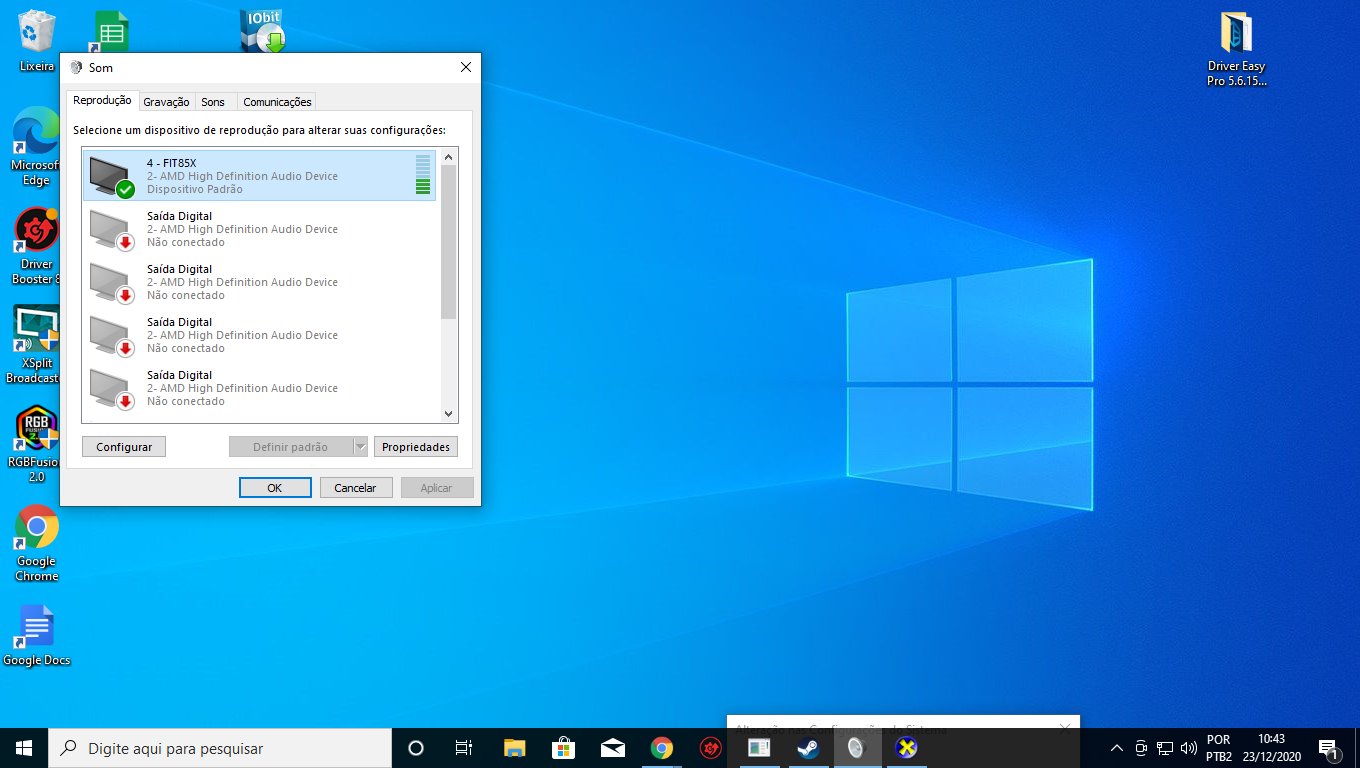Click the device list scroll-down arrow
The height and width of the screenshot is (768, 1360).
pyautogui.click(x=448, y=414)
